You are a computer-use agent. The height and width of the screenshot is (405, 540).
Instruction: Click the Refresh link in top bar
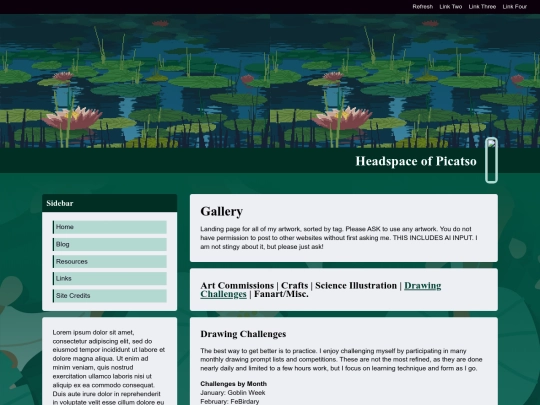click(423, 7)
